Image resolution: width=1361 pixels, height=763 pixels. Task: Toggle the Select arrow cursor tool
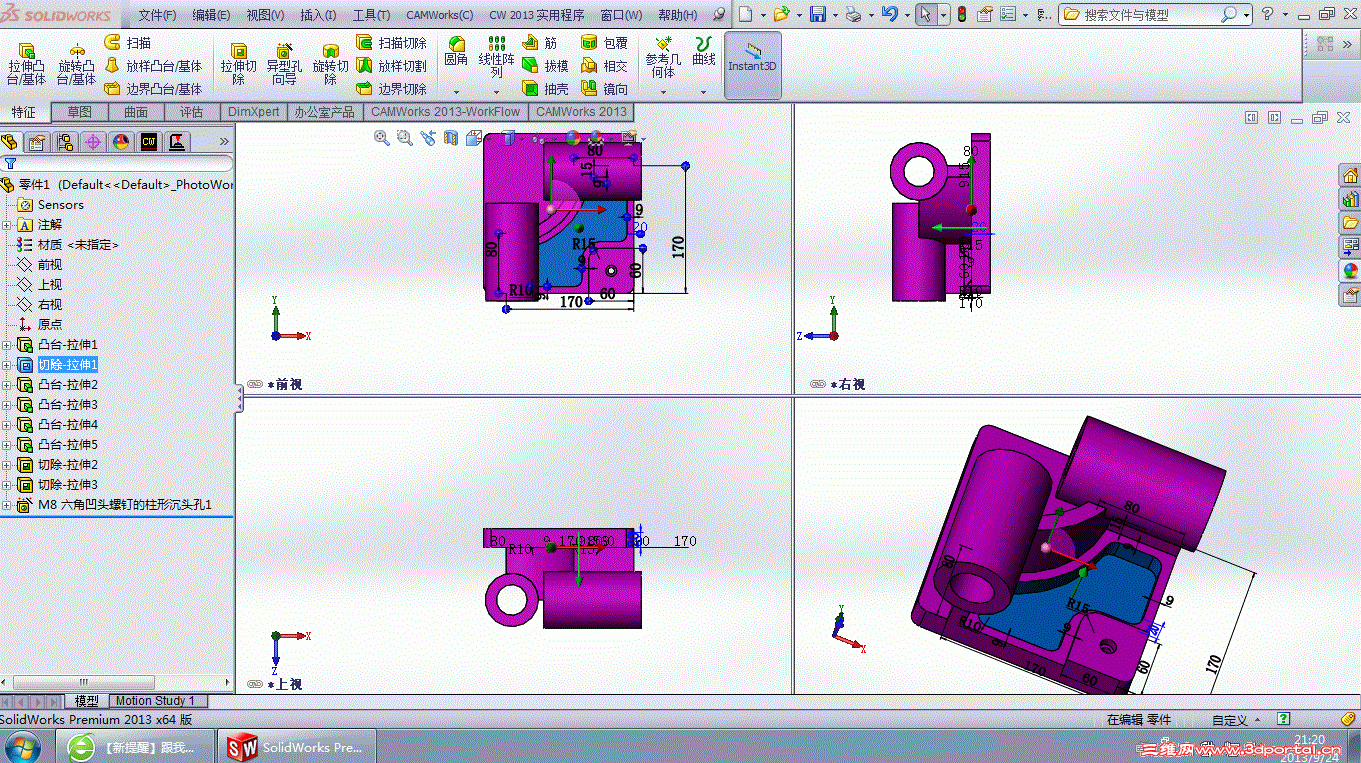pos(925,14)
